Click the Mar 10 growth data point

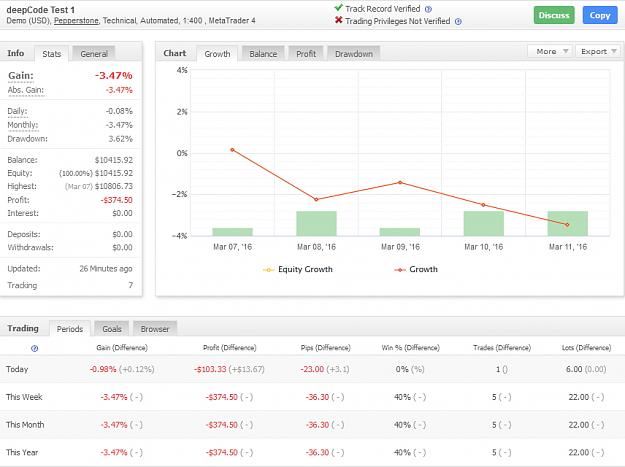pos(483,205)
